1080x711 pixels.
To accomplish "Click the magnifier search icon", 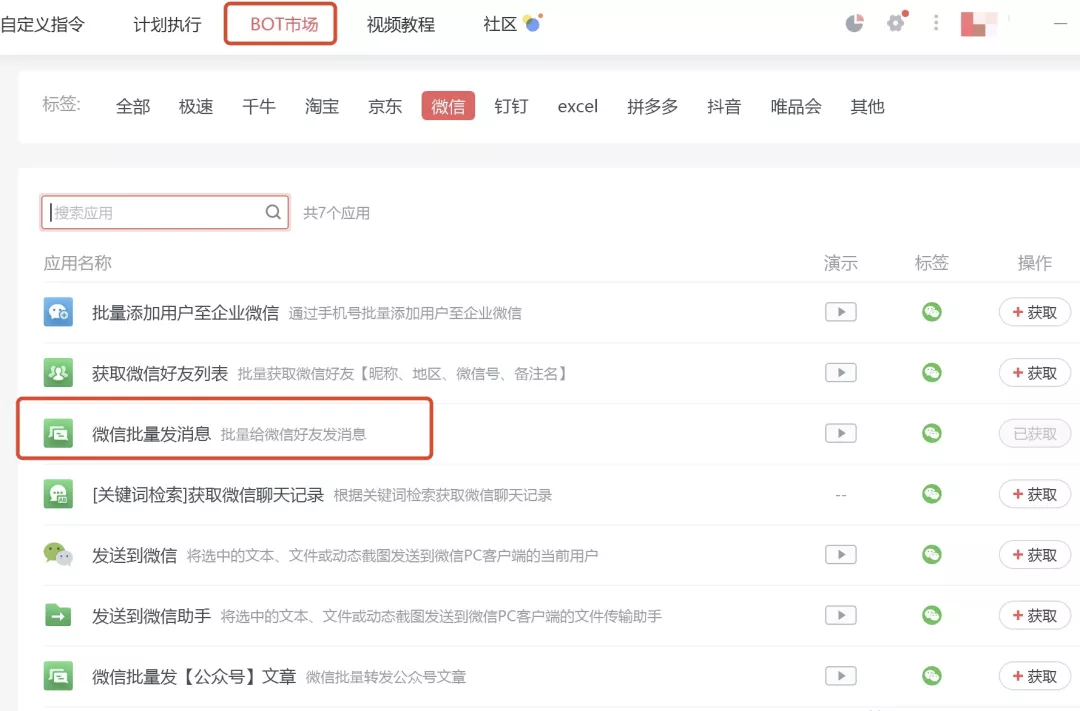I will [x=273, y=212].
